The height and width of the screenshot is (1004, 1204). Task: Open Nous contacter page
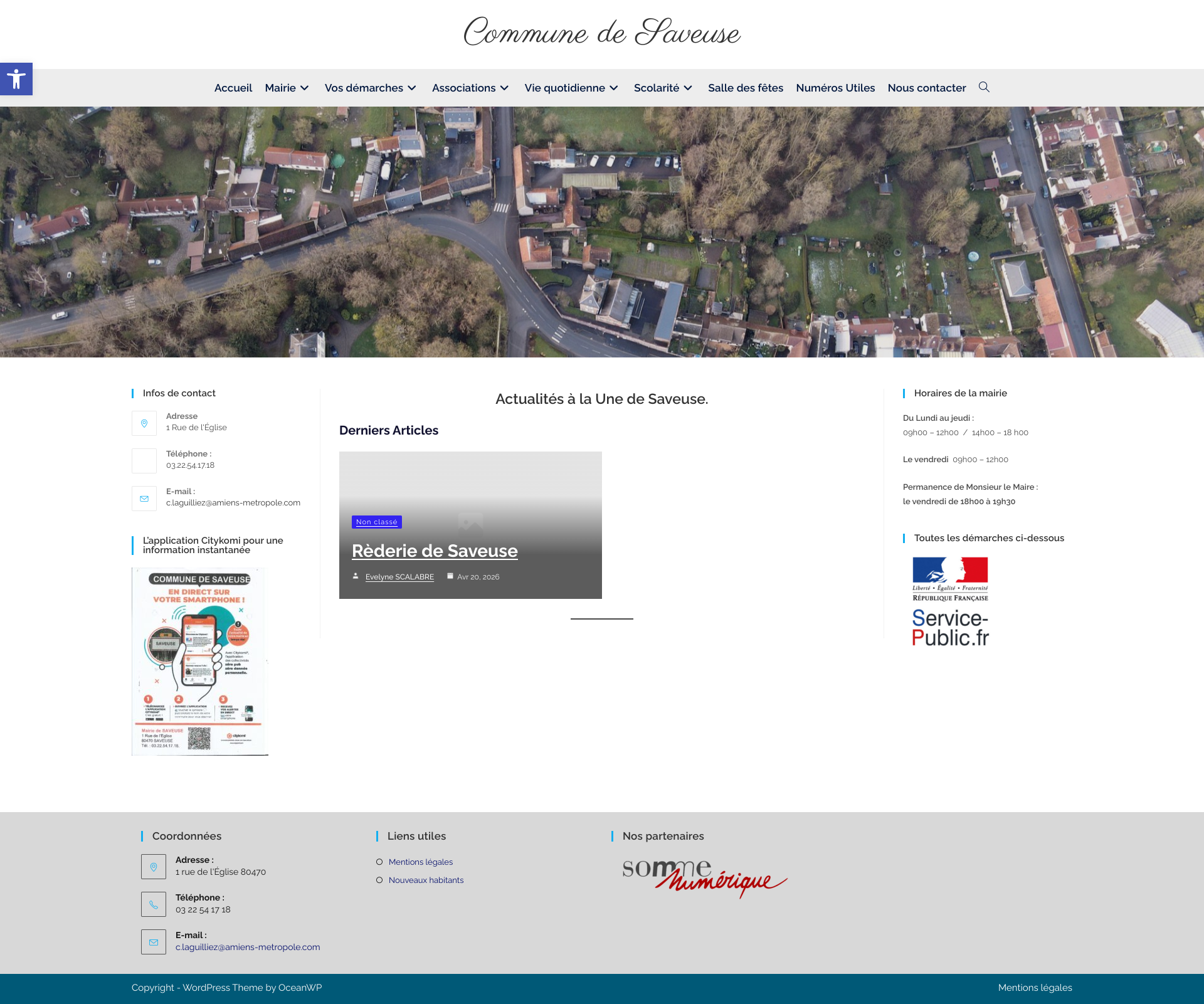927,88
